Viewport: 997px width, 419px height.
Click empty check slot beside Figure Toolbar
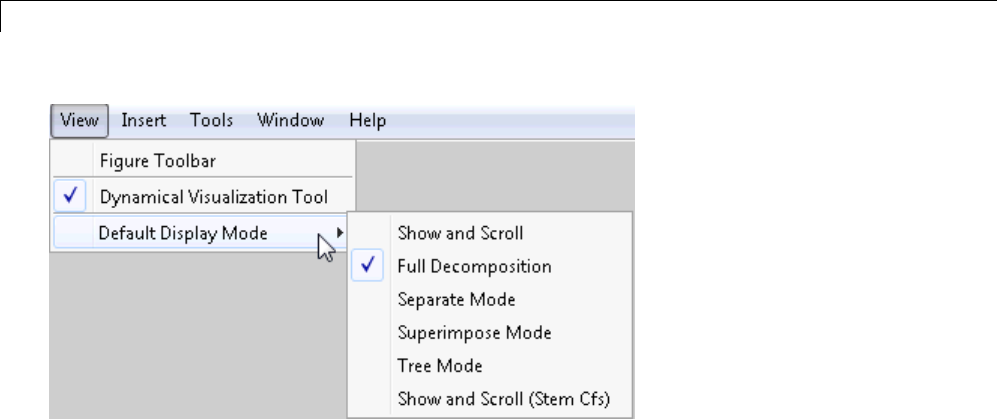pos(68,160)
